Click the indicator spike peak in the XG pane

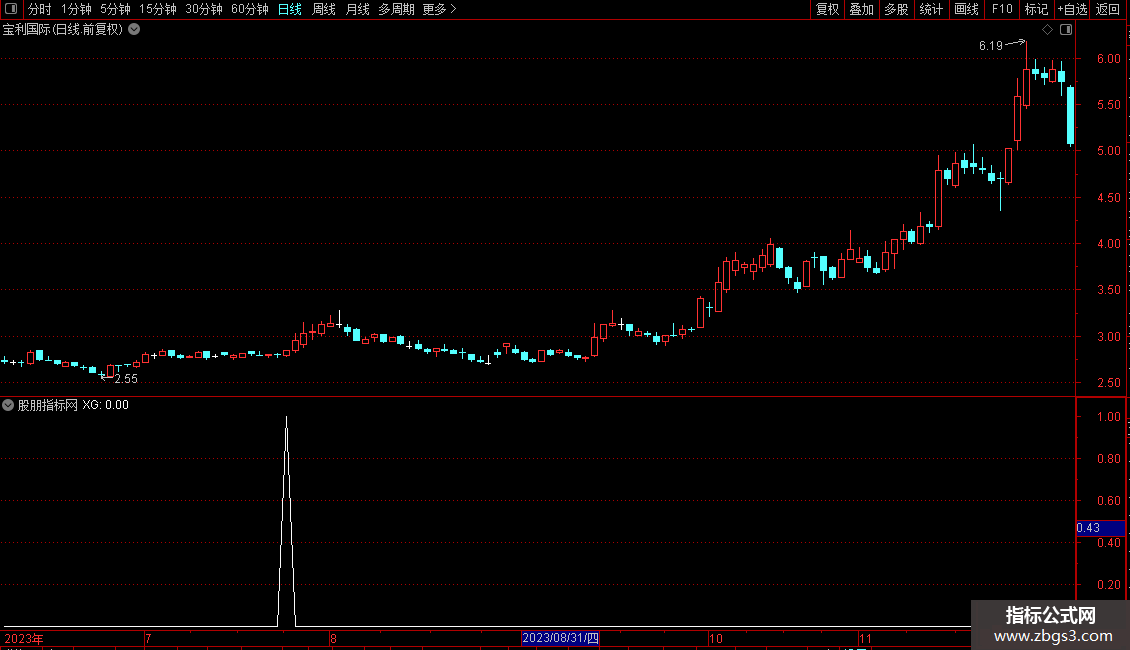(286, 418)
